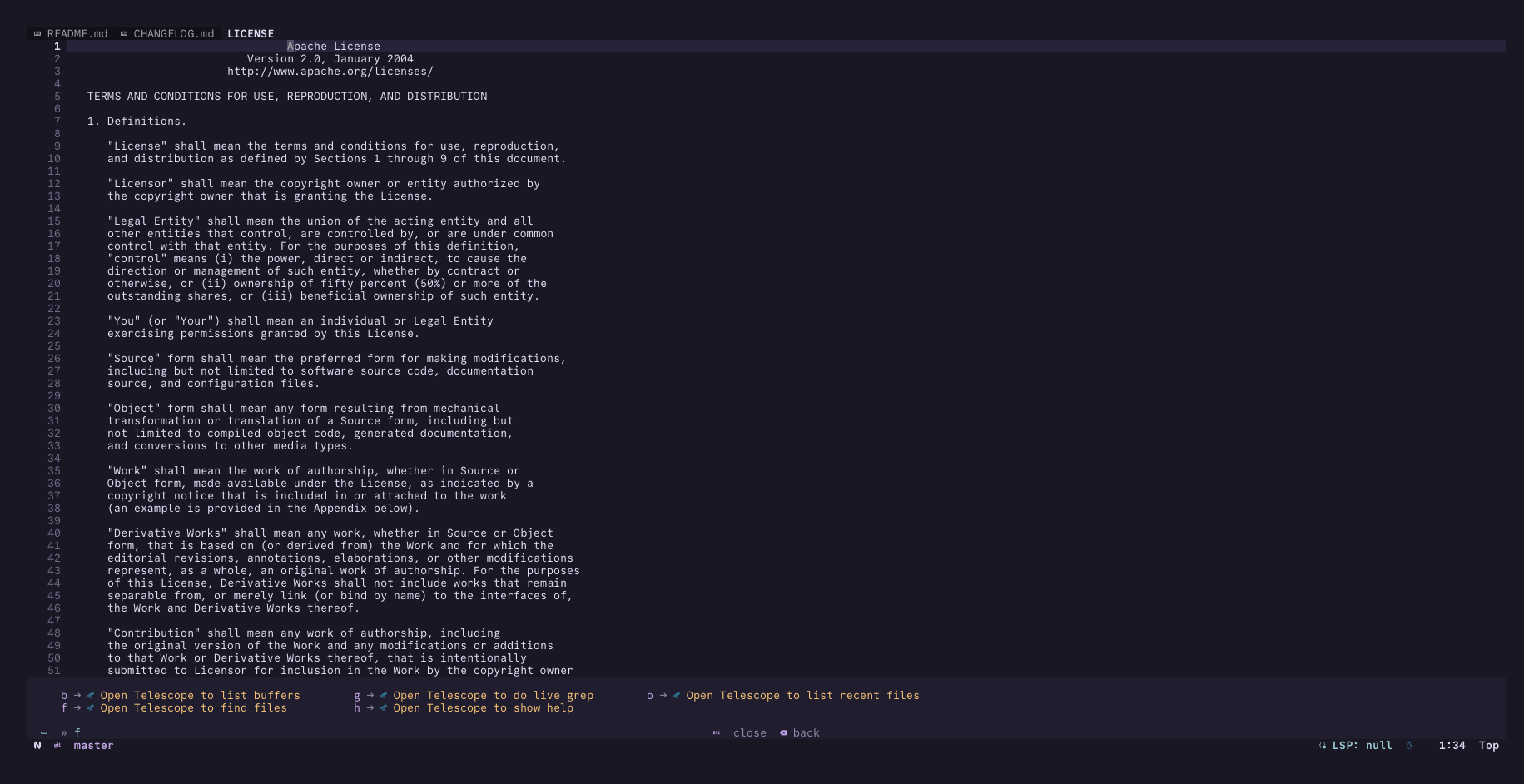Click the Linux penguin icon in statusline
The height and width of the screenshot is (784, 1524).
(1409, 746)
